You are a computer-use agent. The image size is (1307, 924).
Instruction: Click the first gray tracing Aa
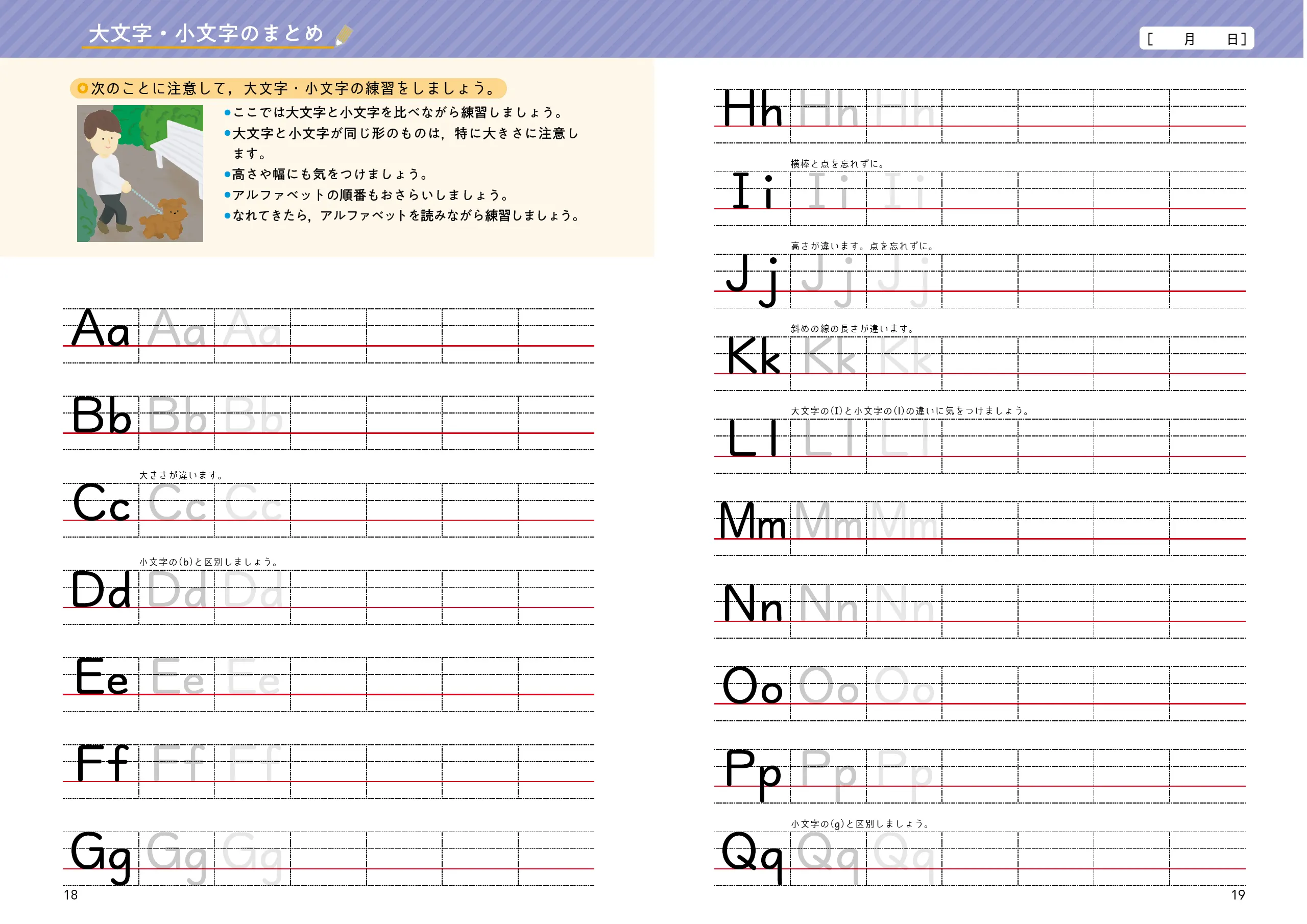[177, 328]
